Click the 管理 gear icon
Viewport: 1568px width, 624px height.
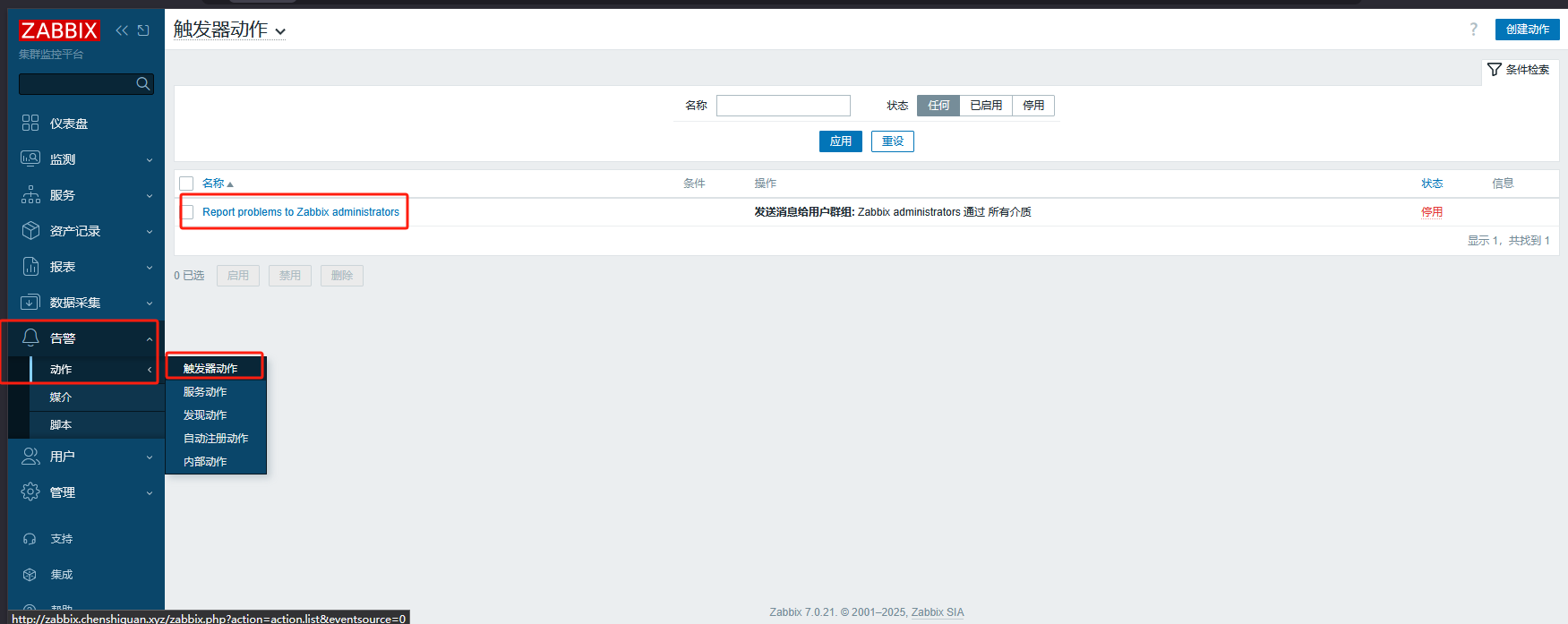[30, 492]
